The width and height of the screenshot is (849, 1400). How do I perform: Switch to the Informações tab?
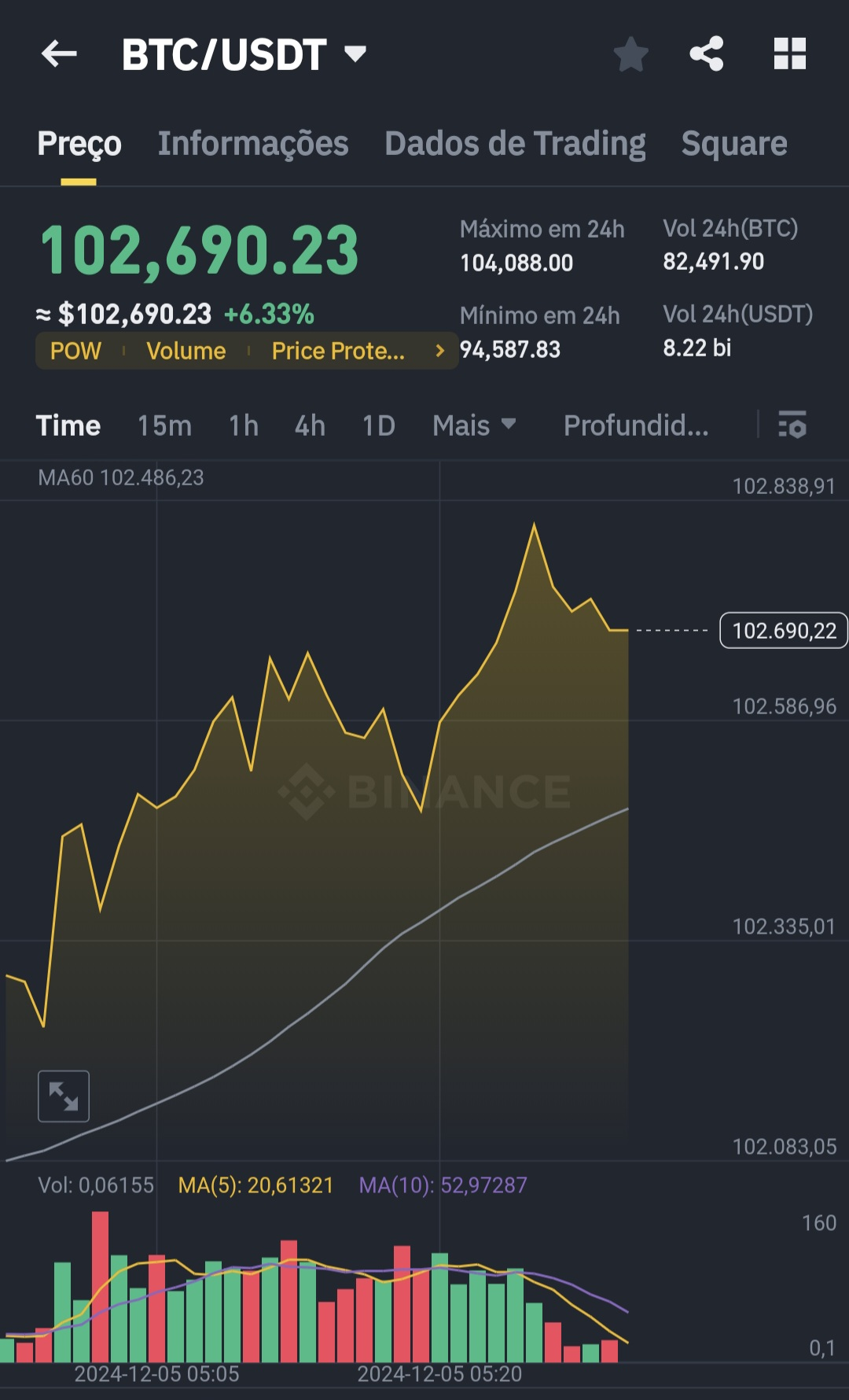(253, 144)
